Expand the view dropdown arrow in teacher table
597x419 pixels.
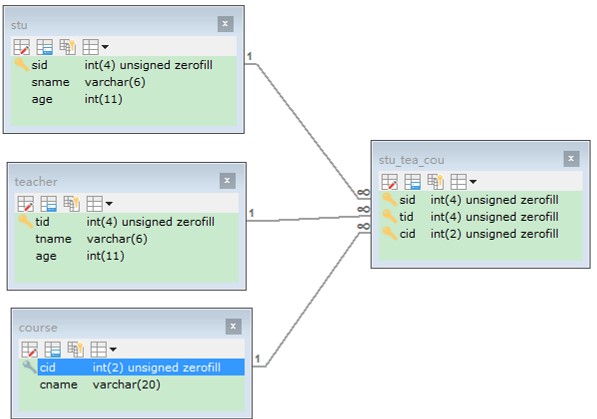(109, 204)
